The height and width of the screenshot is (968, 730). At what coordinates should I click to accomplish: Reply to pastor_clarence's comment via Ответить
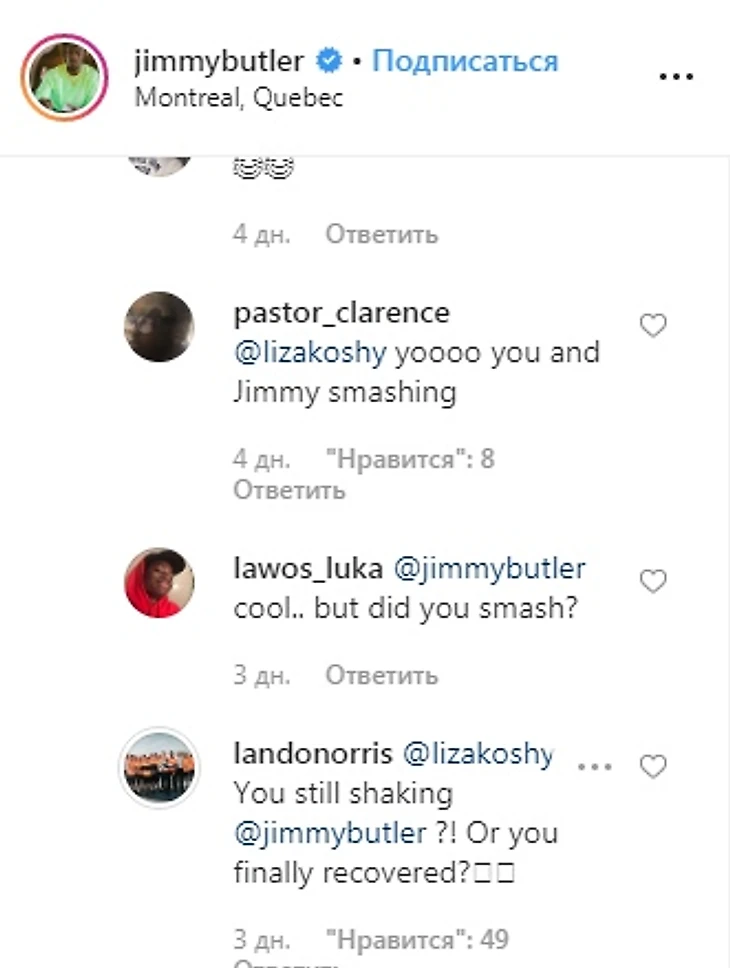(x=289, y=490)
